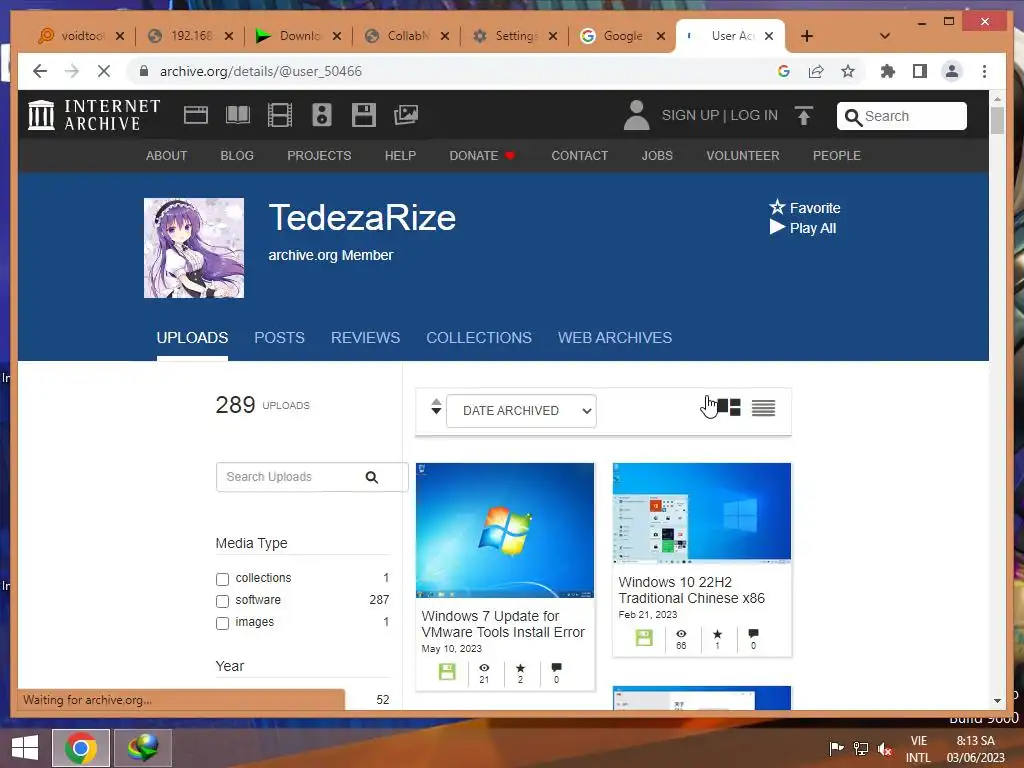Stop loading the page

click(104, 71)
